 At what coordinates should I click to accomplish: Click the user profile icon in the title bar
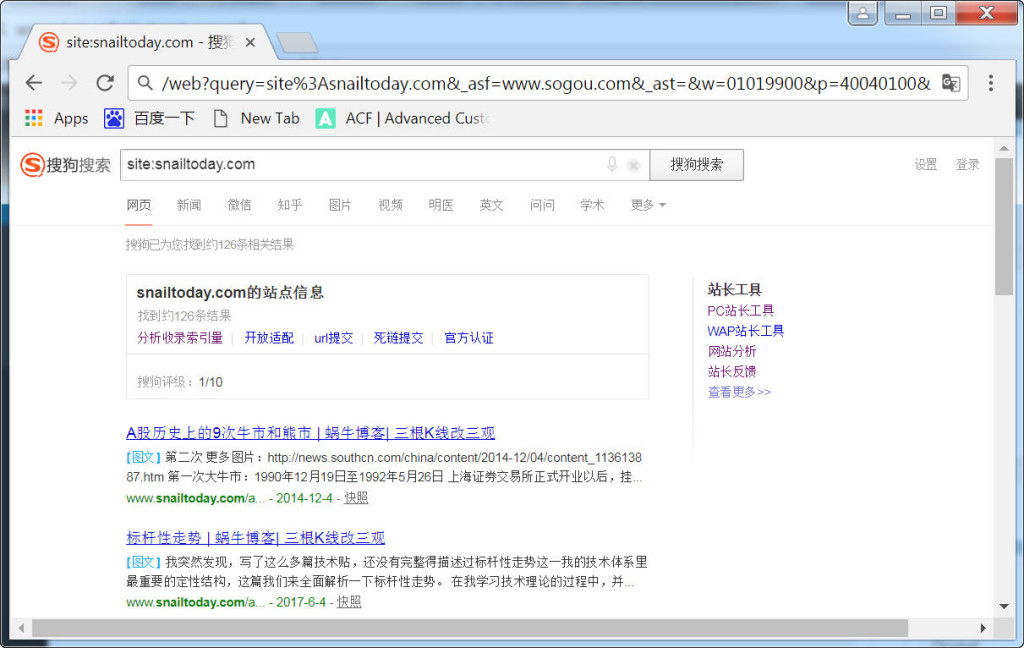(x=863, y=13)
